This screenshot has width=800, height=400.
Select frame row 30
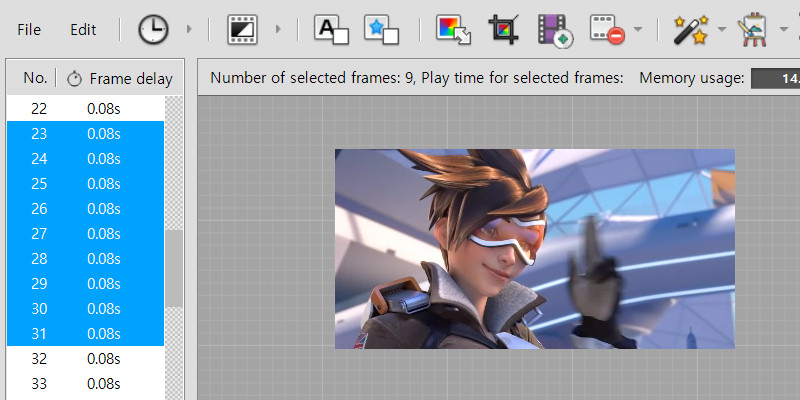(x=86, y=309)
